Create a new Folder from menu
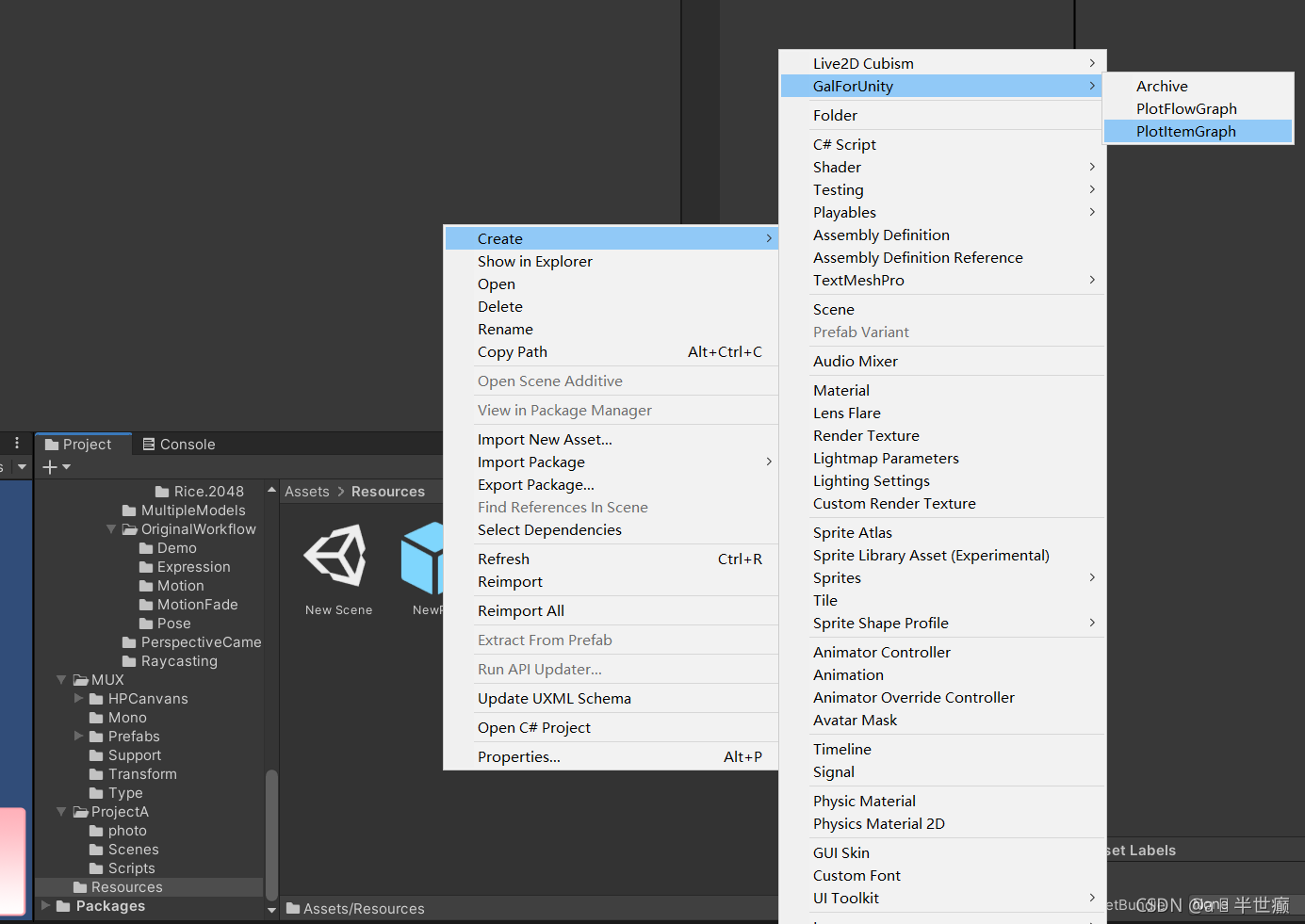The height and width of the screenshot is (924, 1305). [x=942, y=115]
